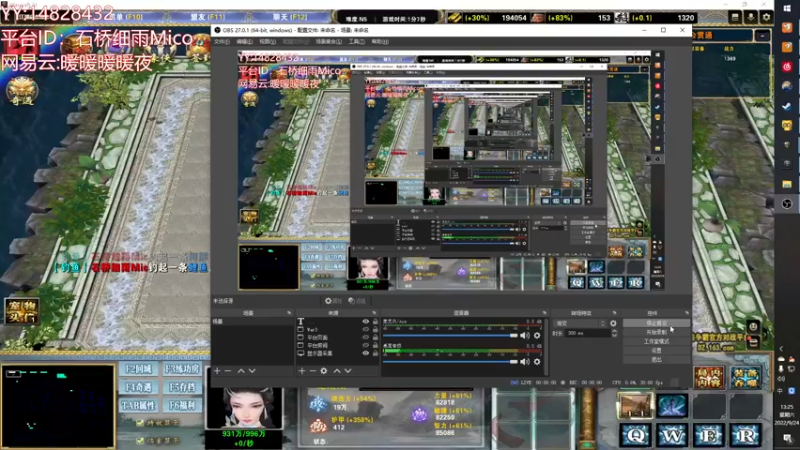Mute the first mixer audio channel
The height and width of the screenshot is (450, 800).
coord(524,335)
